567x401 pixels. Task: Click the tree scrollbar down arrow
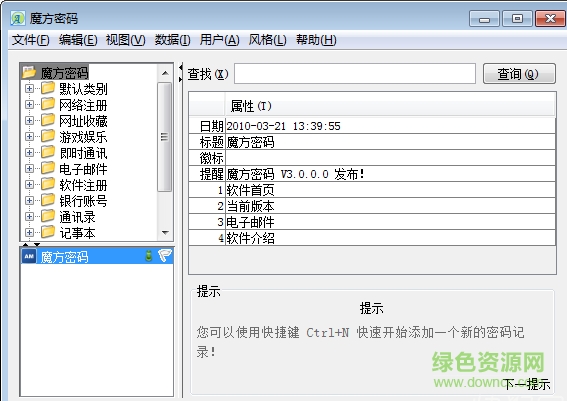(x=165, y=233)
